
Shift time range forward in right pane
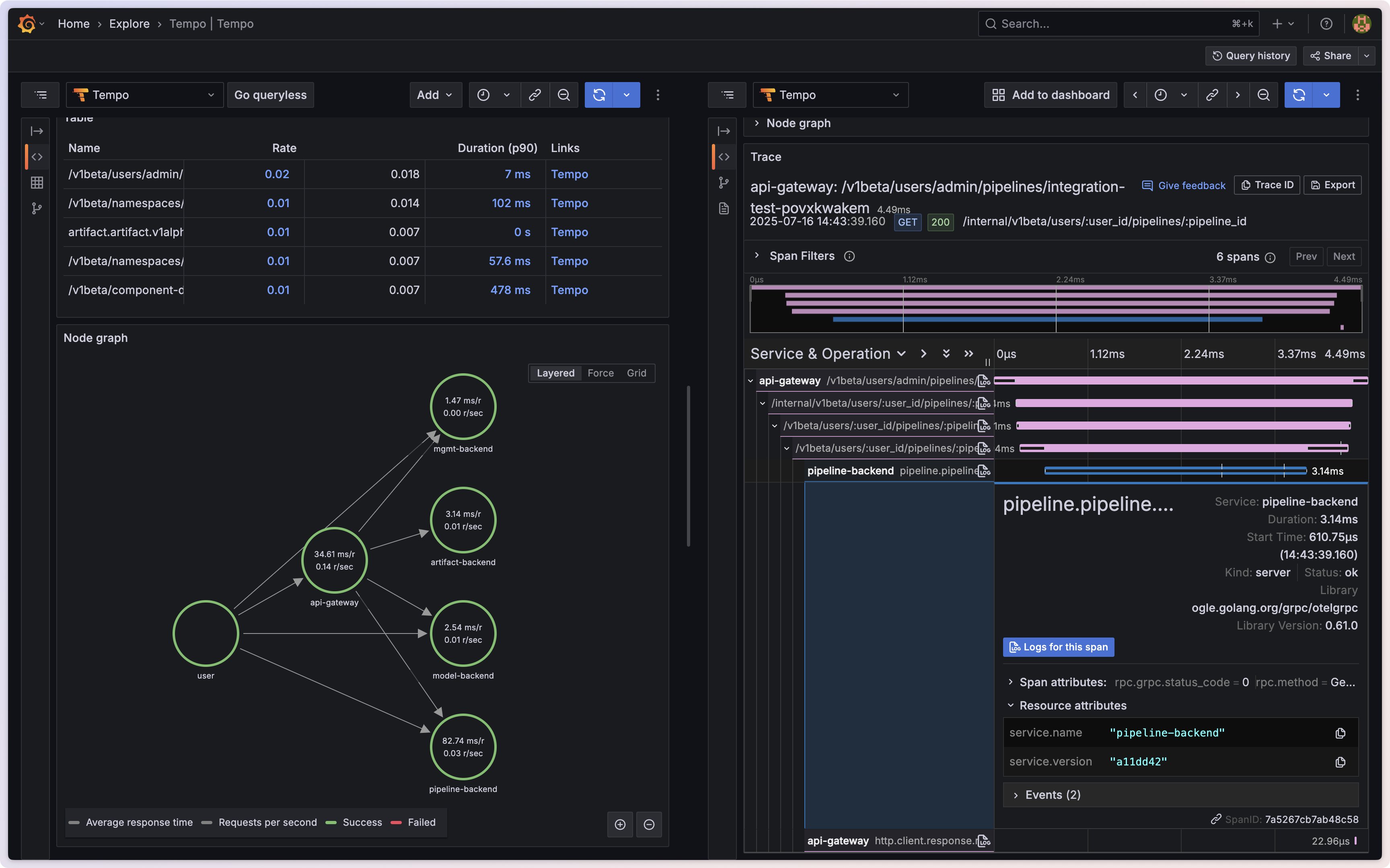(x=1237, y=95)
